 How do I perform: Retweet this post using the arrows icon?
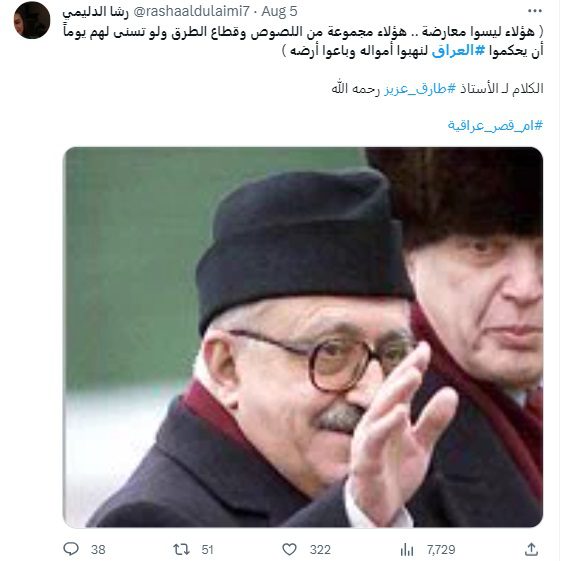point(181,549)
